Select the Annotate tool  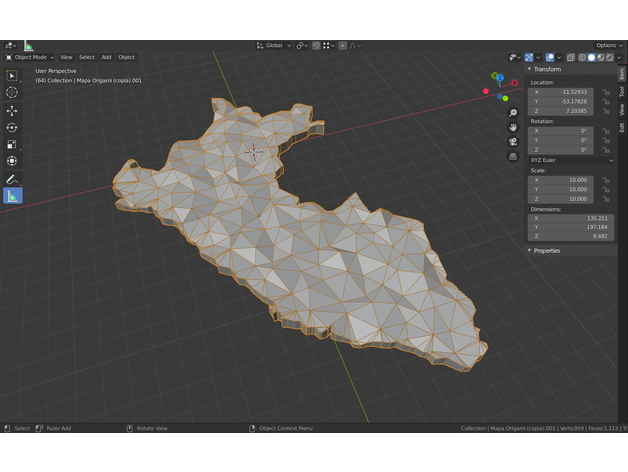click(12, 180)
